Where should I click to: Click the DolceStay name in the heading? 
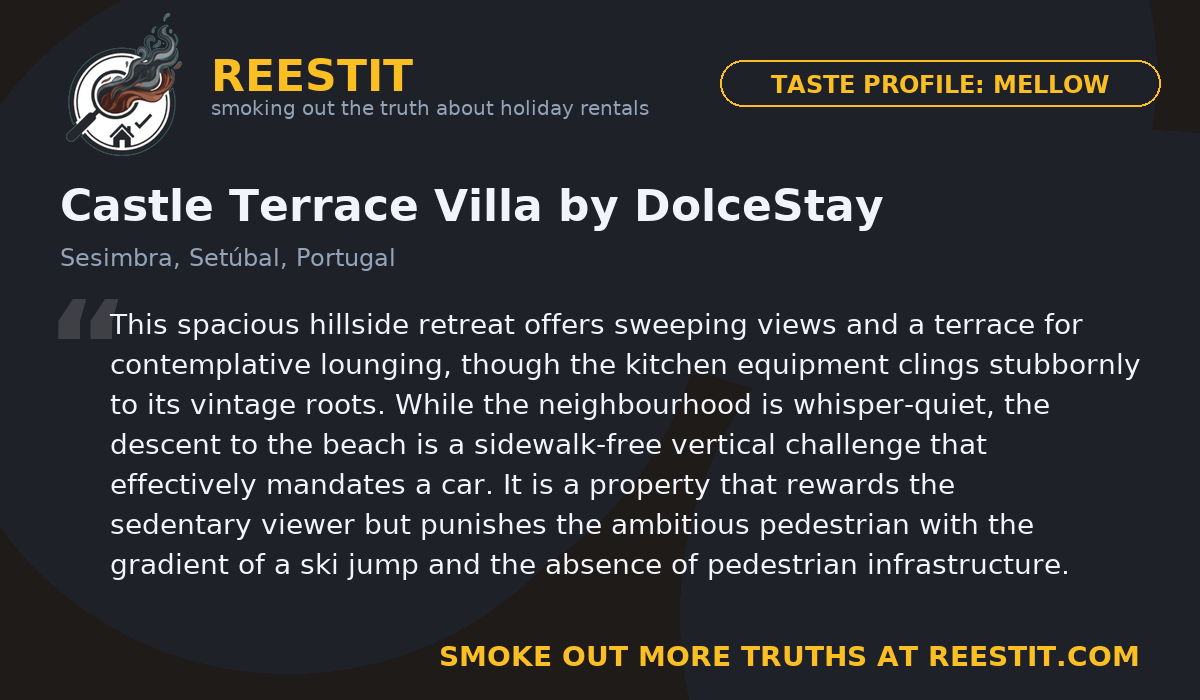pos(758,206)
